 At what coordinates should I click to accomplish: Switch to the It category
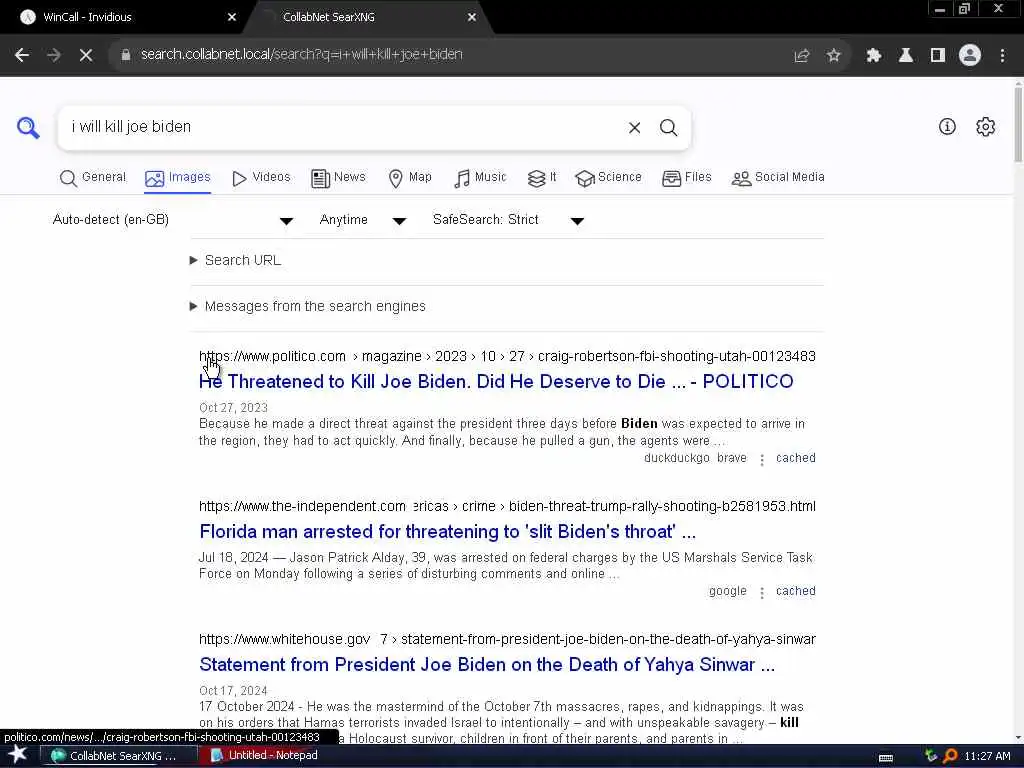point(542,178)
